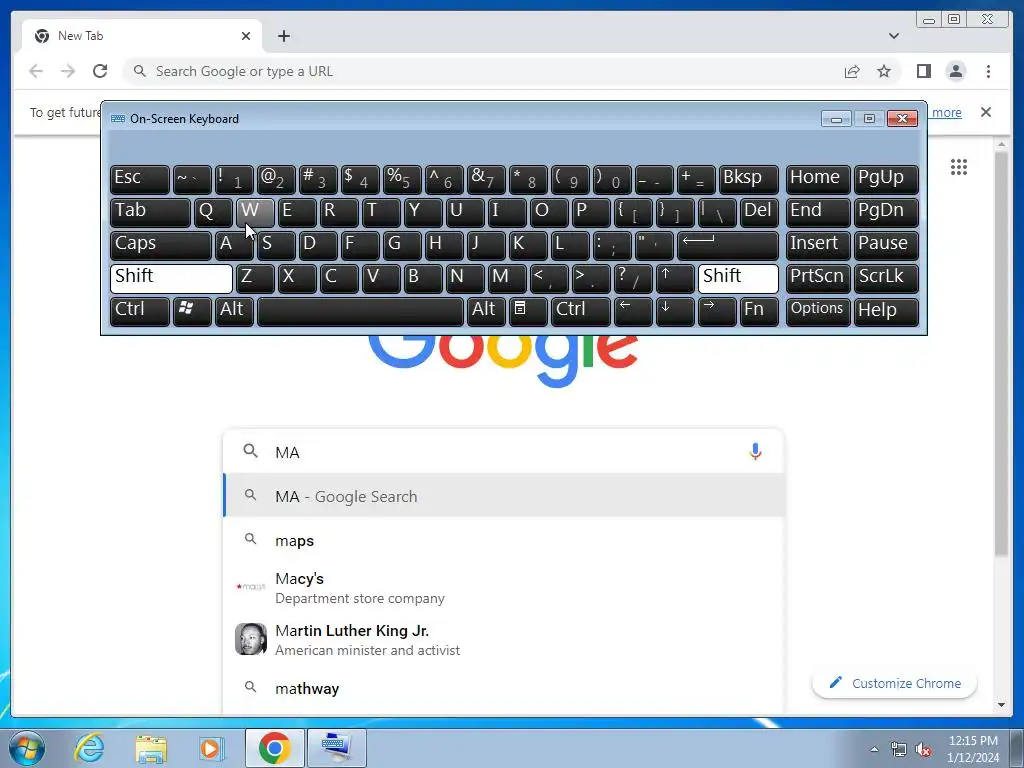The width and height of the screenshot is (1024, 768).
Task: Open the Google apps grid
Action: point(959,167)
